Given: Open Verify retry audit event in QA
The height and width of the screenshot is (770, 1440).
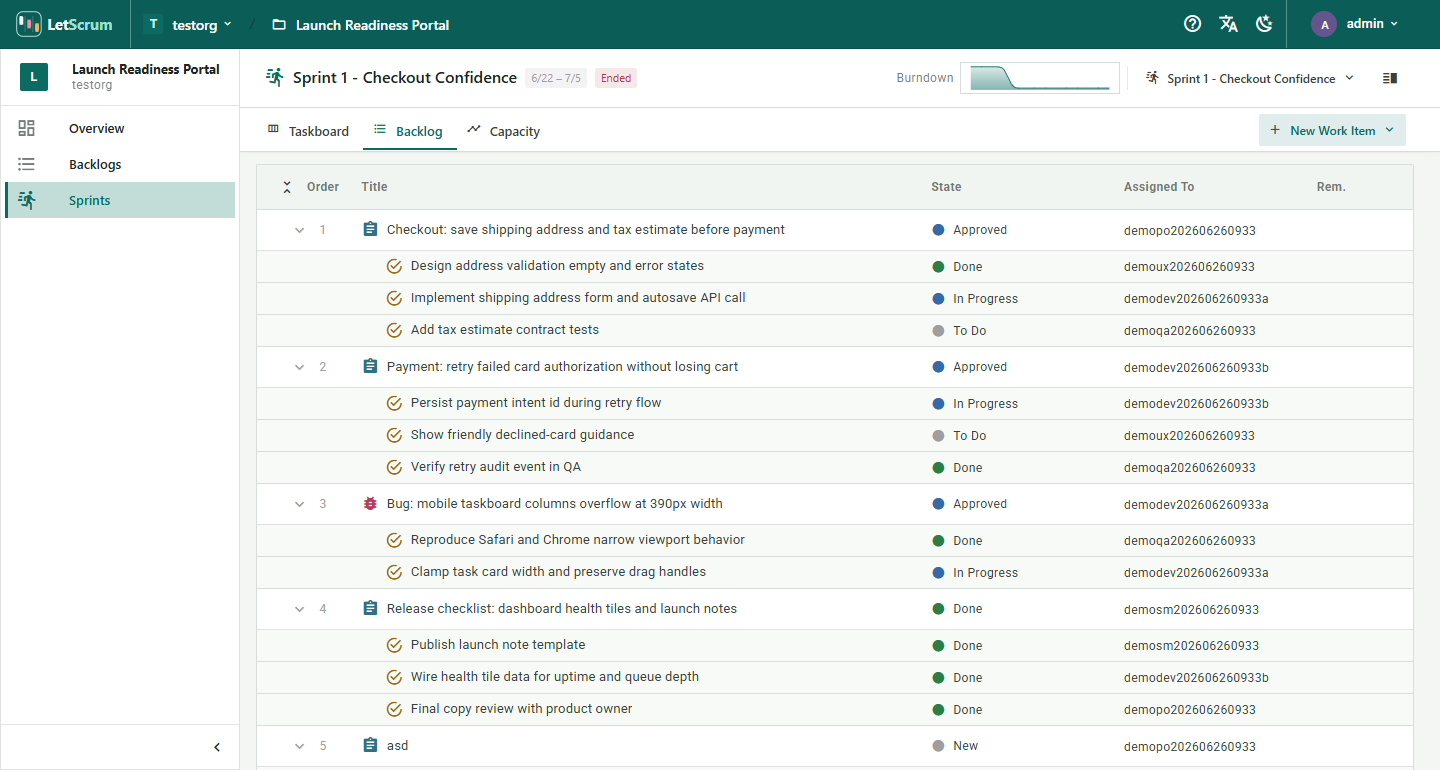Looking at the screenshot, I should 496,467.
